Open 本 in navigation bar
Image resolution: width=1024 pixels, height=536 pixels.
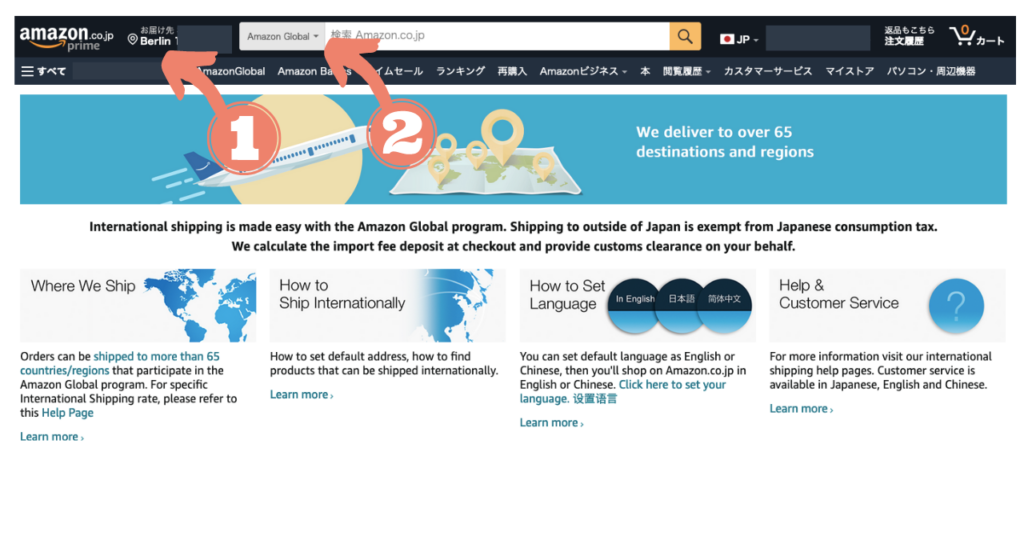(x=645, y=71)
